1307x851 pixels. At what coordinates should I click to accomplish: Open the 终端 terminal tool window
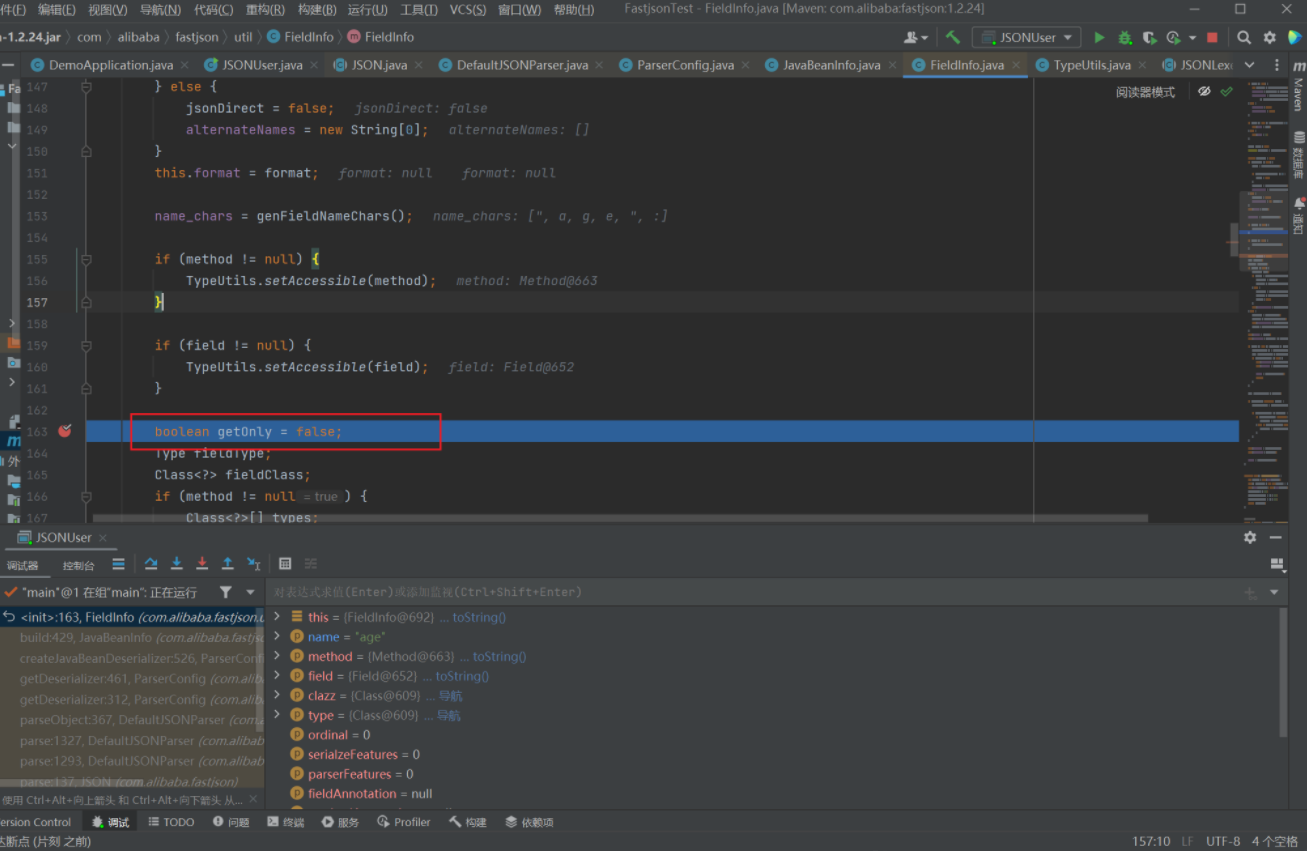[x=286, y=822]
